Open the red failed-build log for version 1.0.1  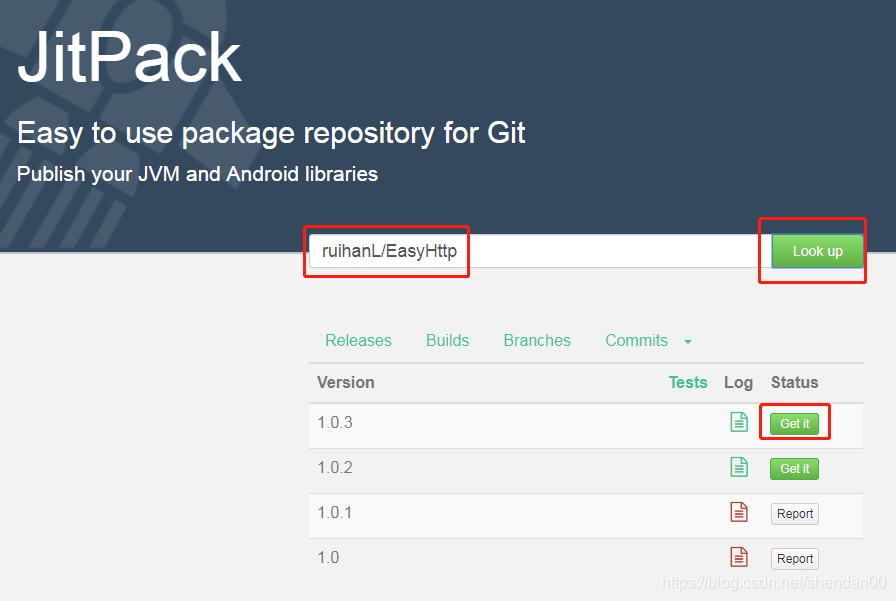click(739, 512)
